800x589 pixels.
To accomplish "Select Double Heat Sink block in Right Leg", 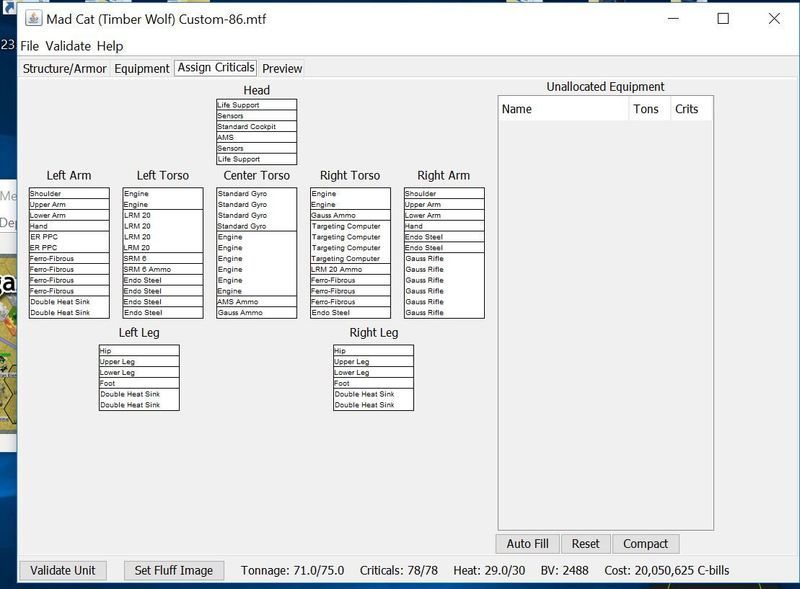I will pyautogui.click(x=373, y=399).
